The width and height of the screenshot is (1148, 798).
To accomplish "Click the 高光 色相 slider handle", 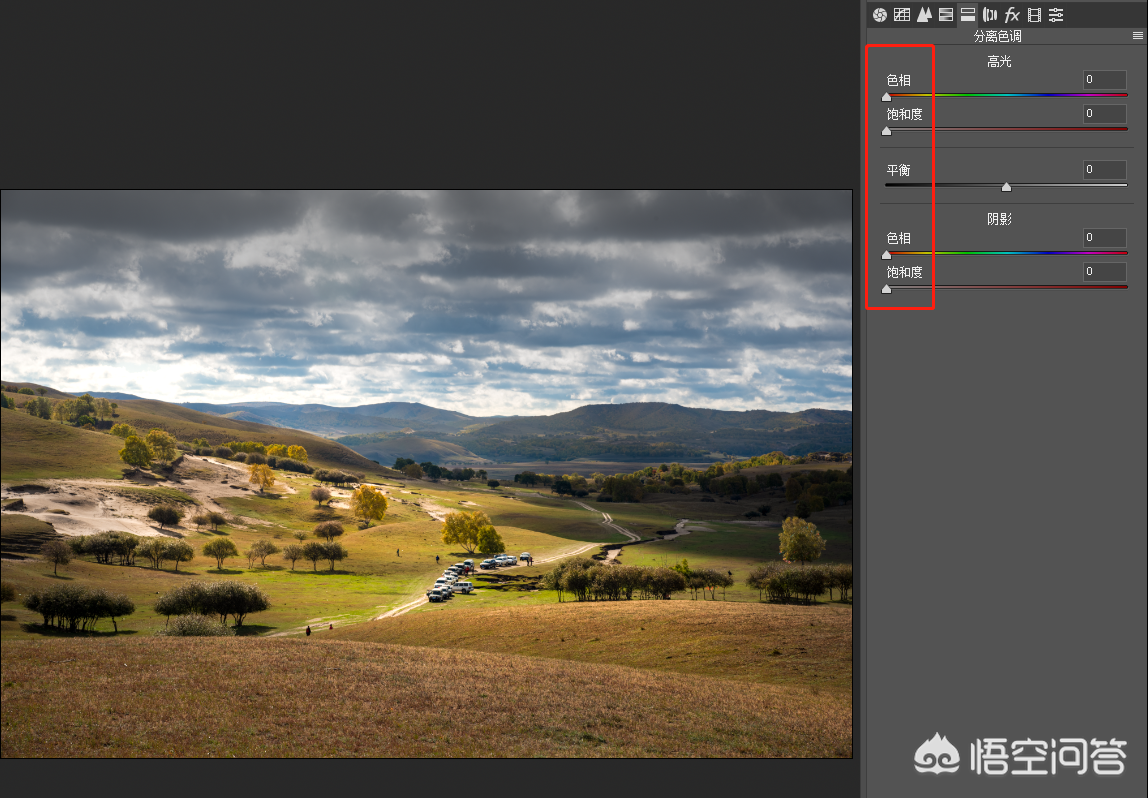I will click(887, 97).
